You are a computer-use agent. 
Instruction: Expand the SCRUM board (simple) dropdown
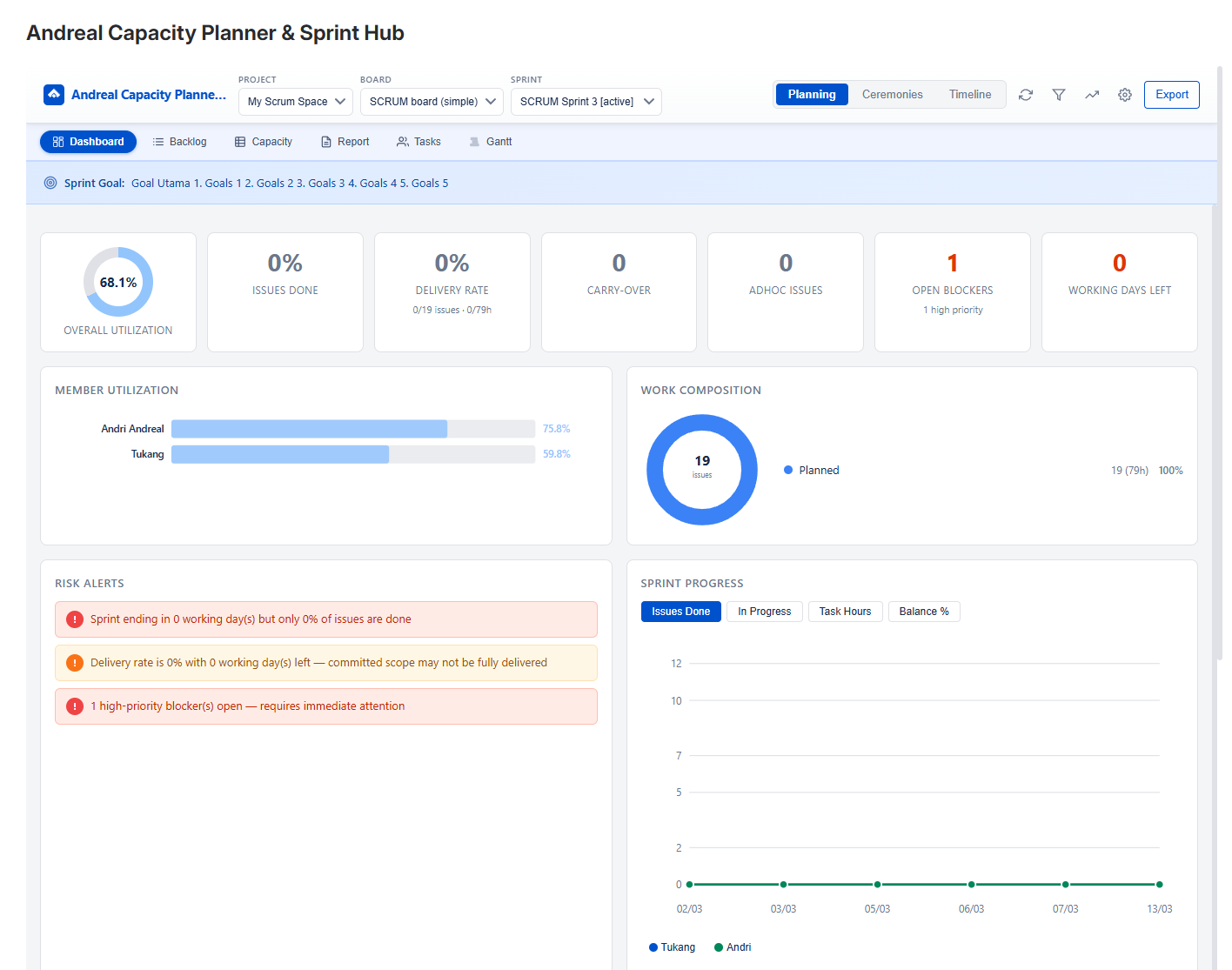pos(431,101)
